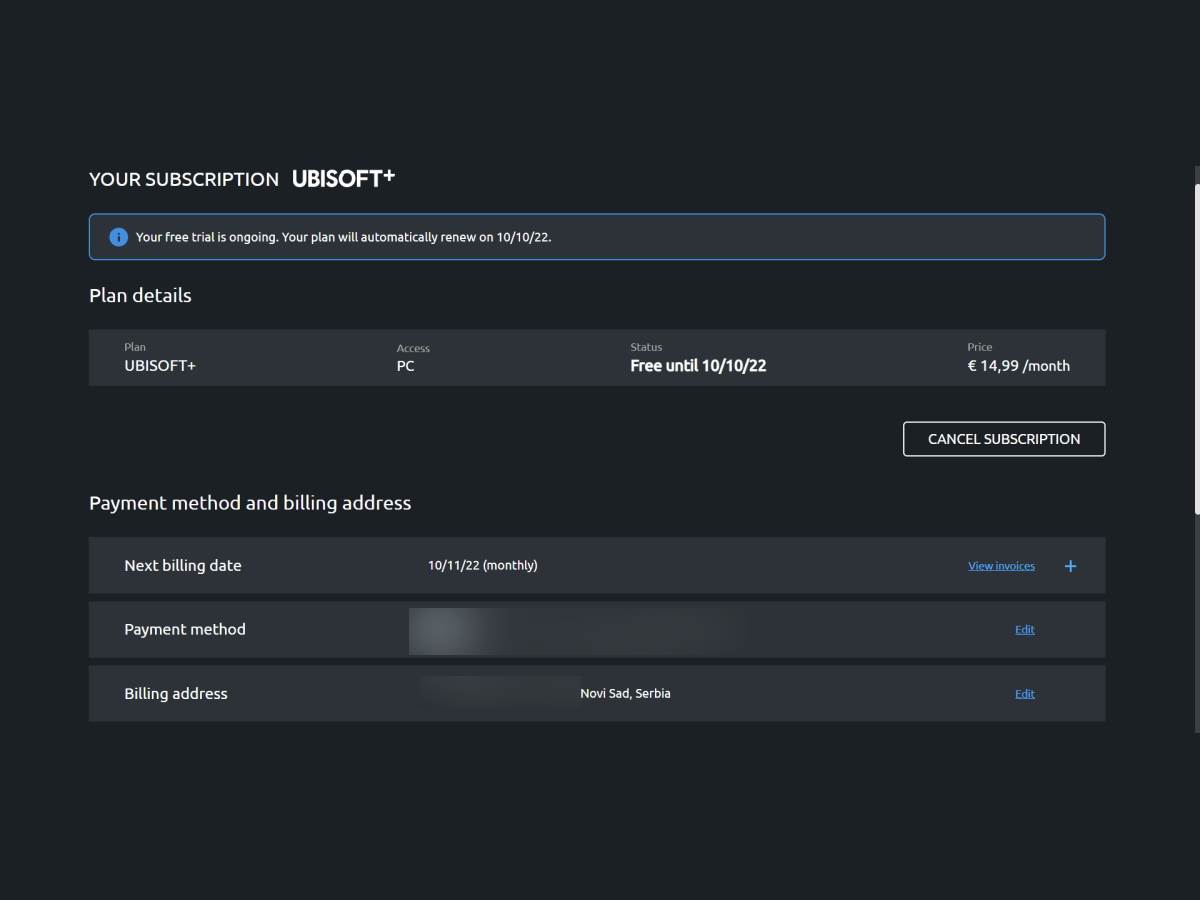Click the 'Free until 10/10/22' status
Image resolution: width=1200 pixels, height=900 pixels.
(698, 366)
